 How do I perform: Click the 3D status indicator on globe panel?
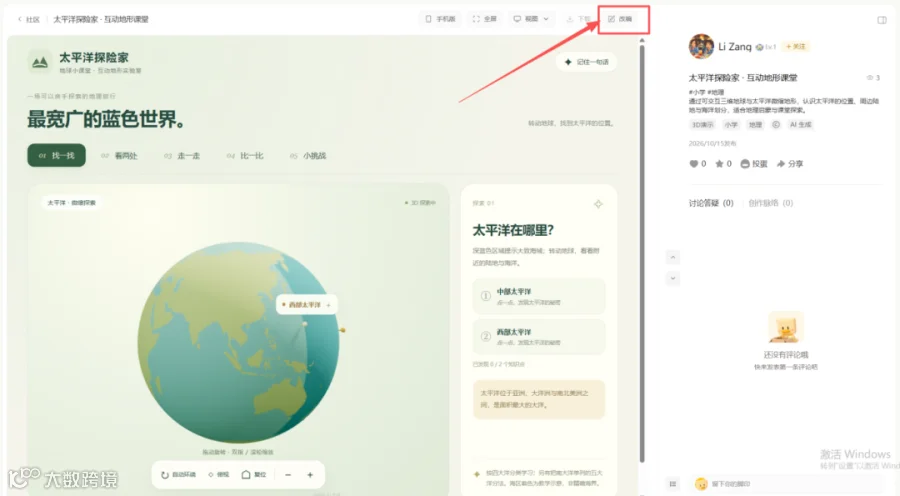(x=420, y=203)
